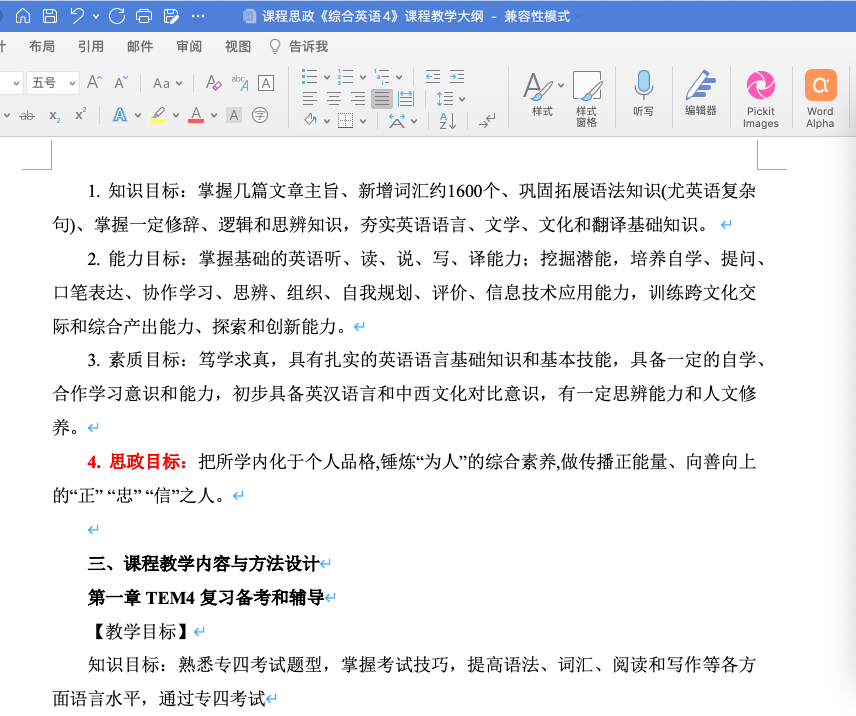This screenshot has width=856, height=716.
Task: Apply the red font color swatch
Action: click(x=196, y=115)
